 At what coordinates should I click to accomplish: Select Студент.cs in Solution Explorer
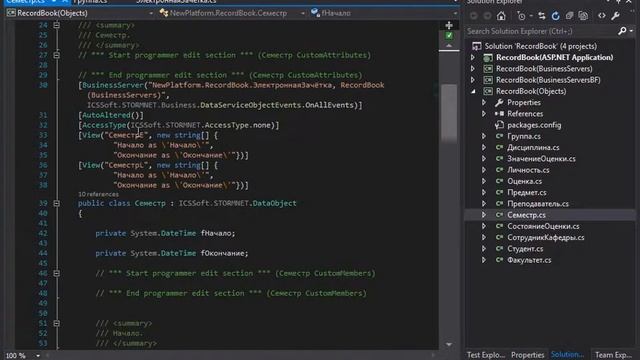(525, 249)
